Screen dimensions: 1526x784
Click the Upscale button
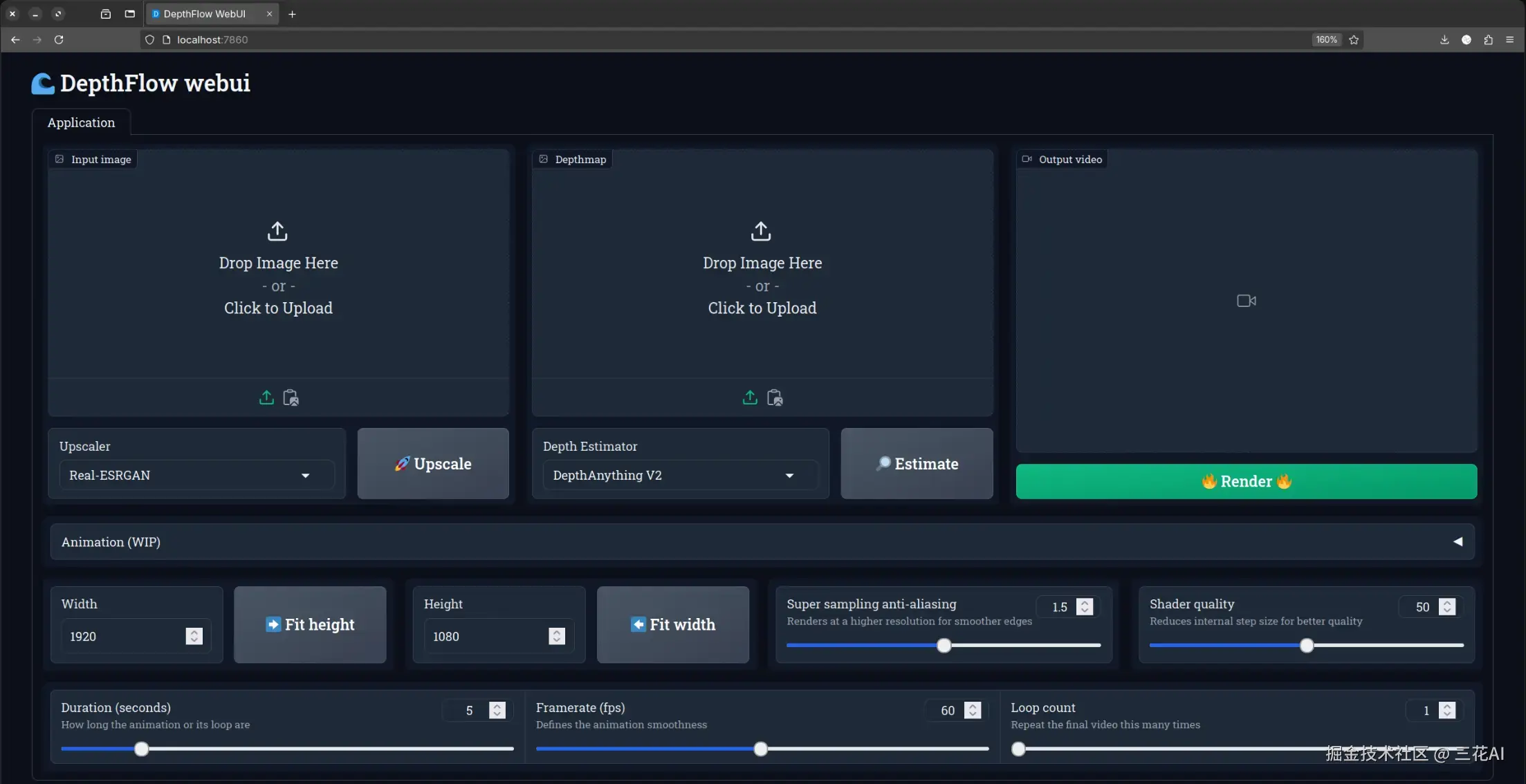pyautogui.click(x=433, y=463)
